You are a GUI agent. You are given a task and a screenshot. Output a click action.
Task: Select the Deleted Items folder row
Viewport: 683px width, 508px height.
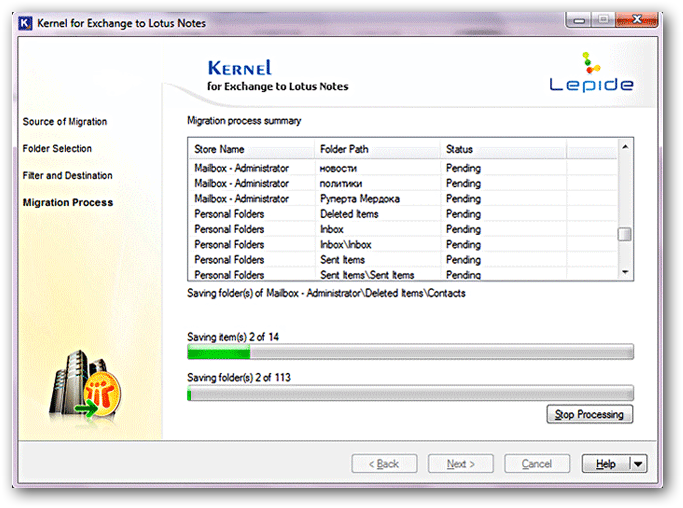(402, 214)
